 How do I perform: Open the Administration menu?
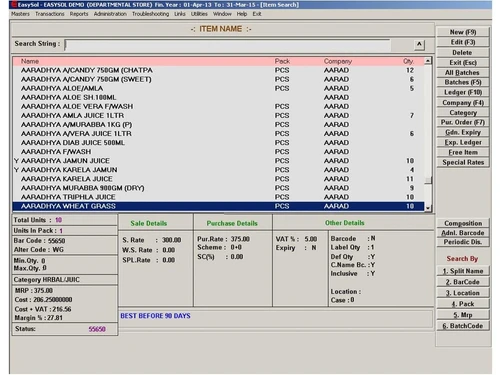[x=110, y=14]
